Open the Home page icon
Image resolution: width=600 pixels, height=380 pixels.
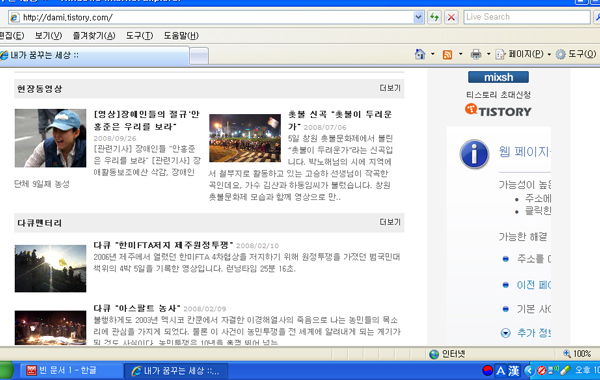(420, 54)
